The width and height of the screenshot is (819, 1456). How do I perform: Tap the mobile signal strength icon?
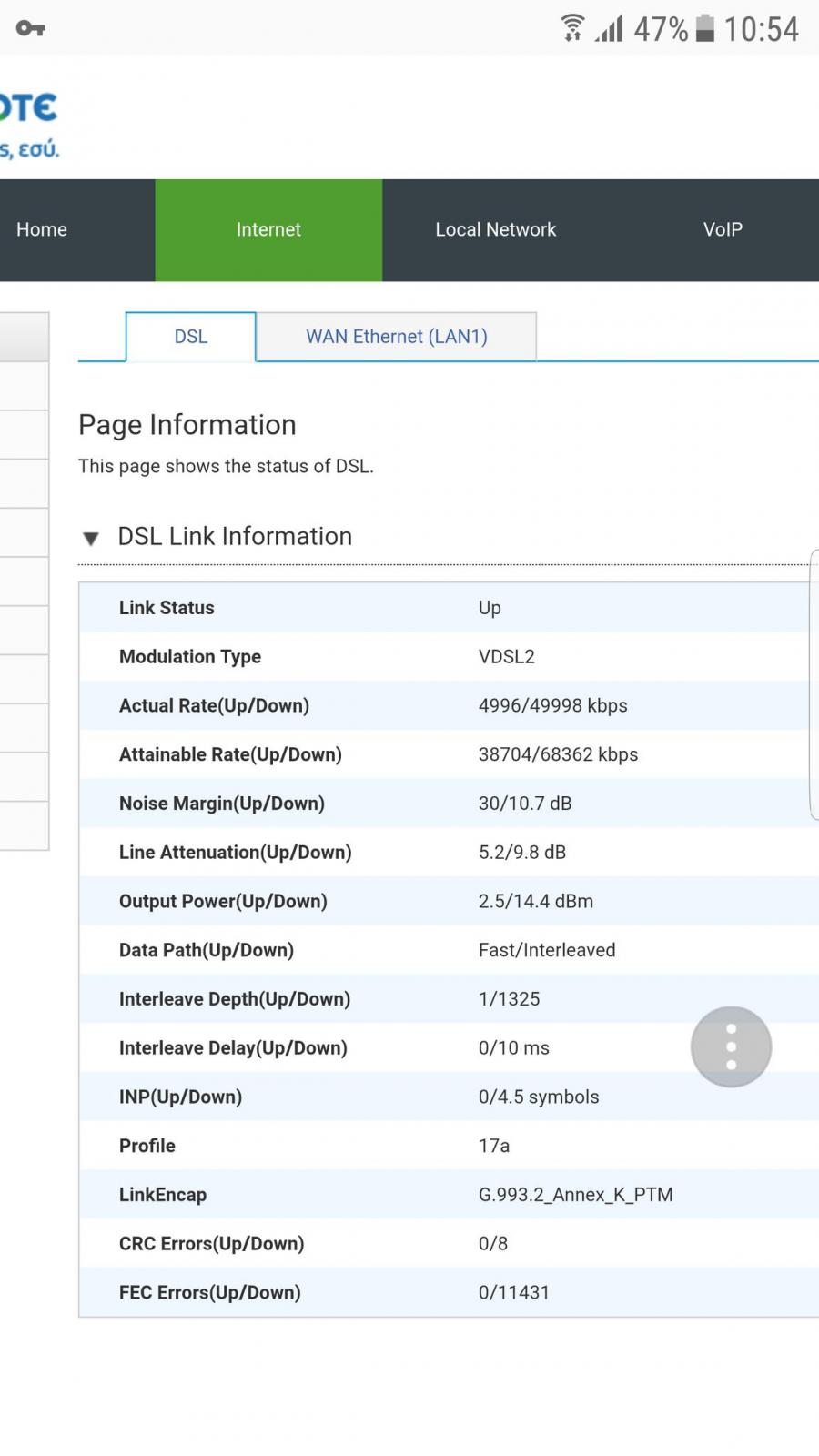coord(610,28)
